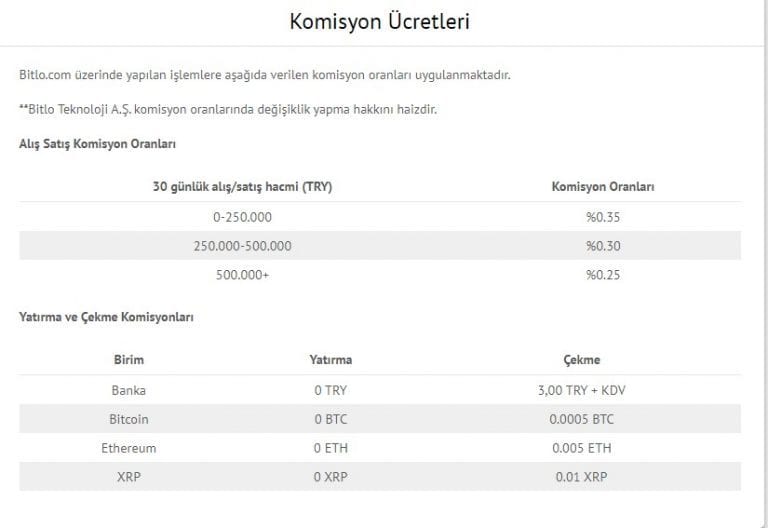
Task: Click the Komisyon Oranları column header
Action: [x=603, y=187]
